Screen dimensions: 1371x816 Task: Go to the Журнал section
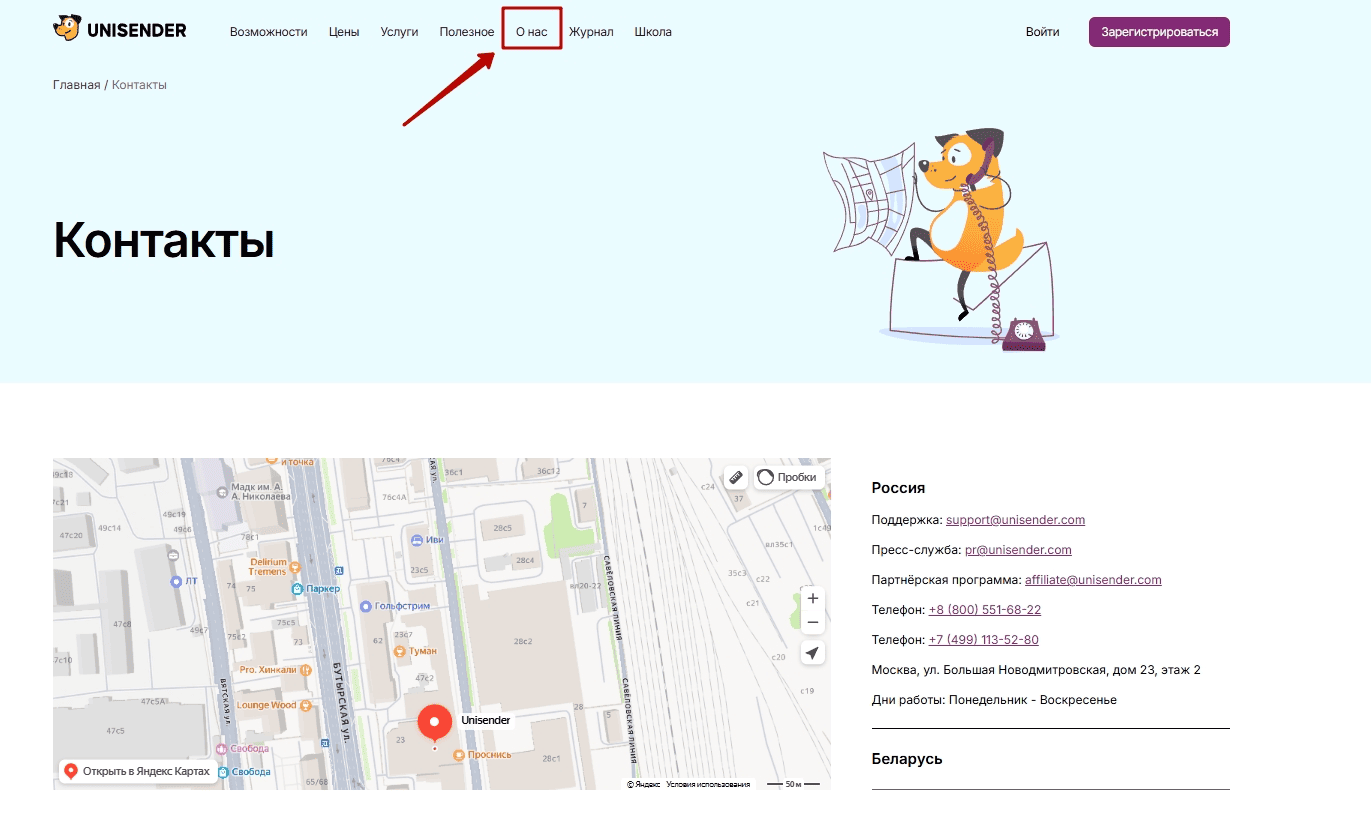[x=591, y=32]
